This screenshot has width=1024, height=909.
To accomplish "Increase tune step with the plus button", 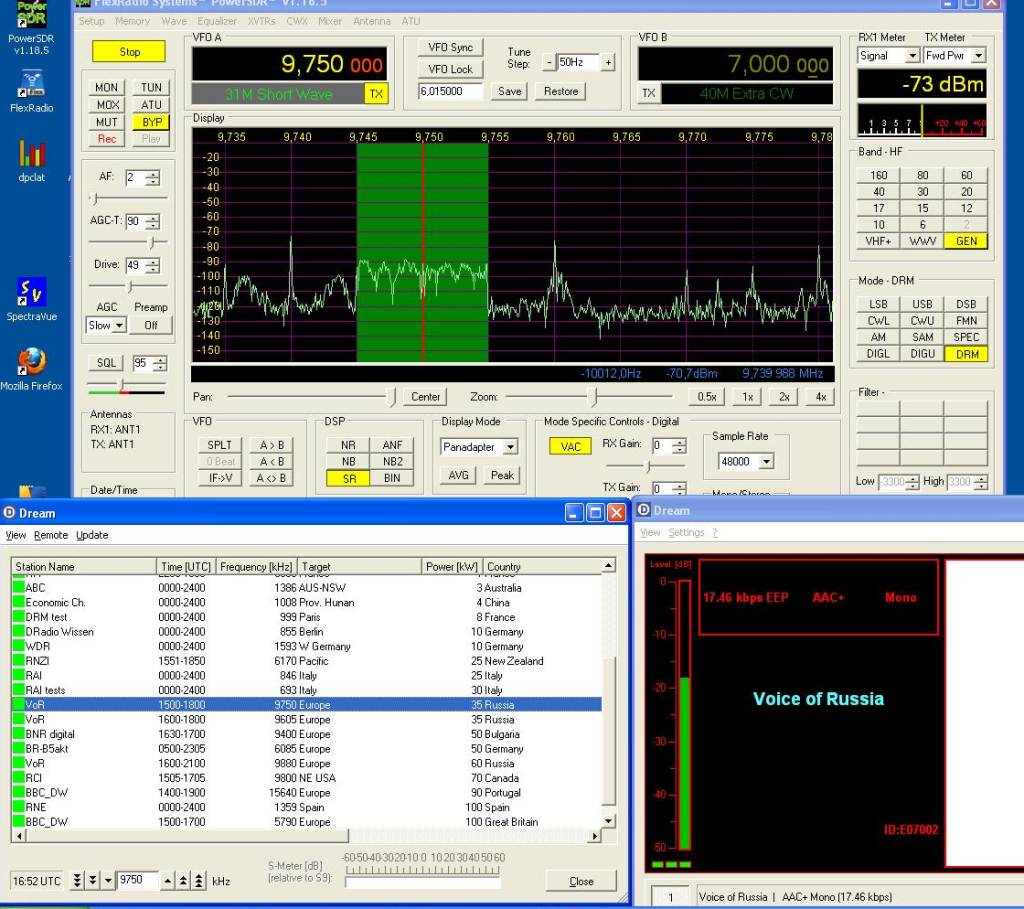I will [608, 63].
